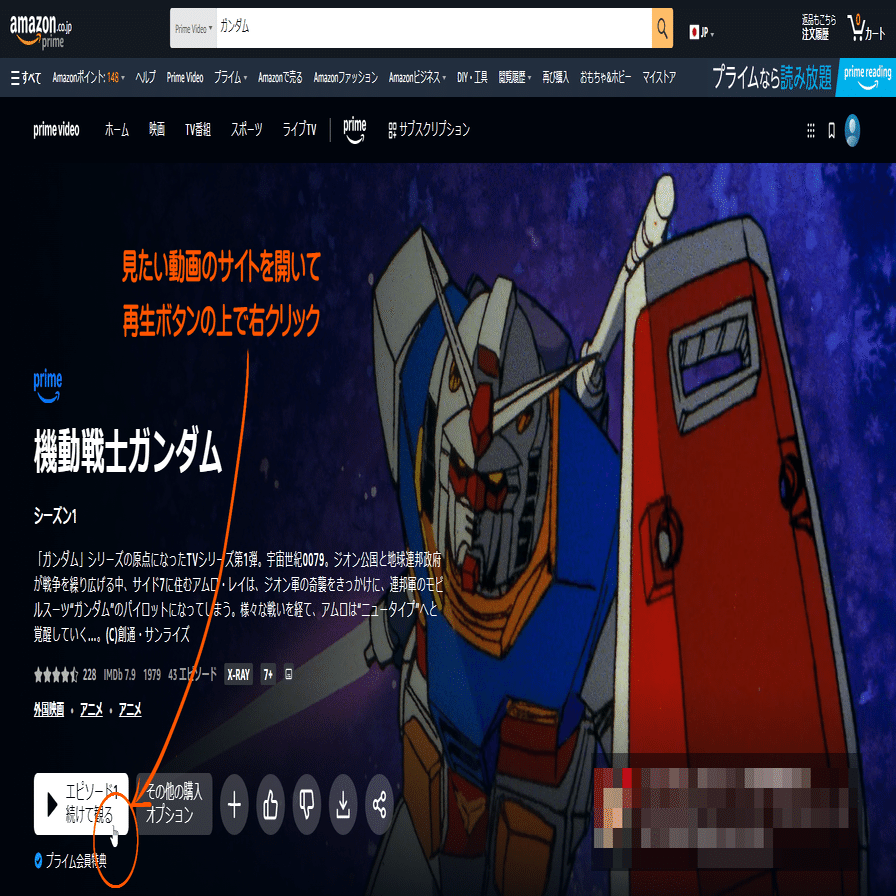Open the サブスクリプション tab
Screen dimensions: 896x896
coord(429,130)
